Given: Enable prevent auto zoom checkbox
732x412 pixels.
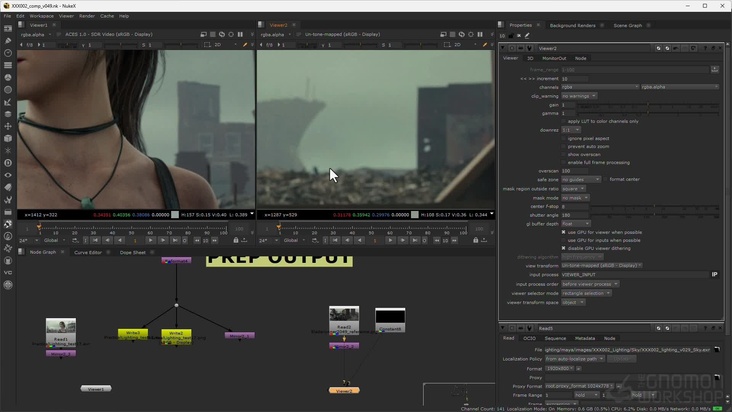Looking at the screenshot, I should tap(563, 147).
